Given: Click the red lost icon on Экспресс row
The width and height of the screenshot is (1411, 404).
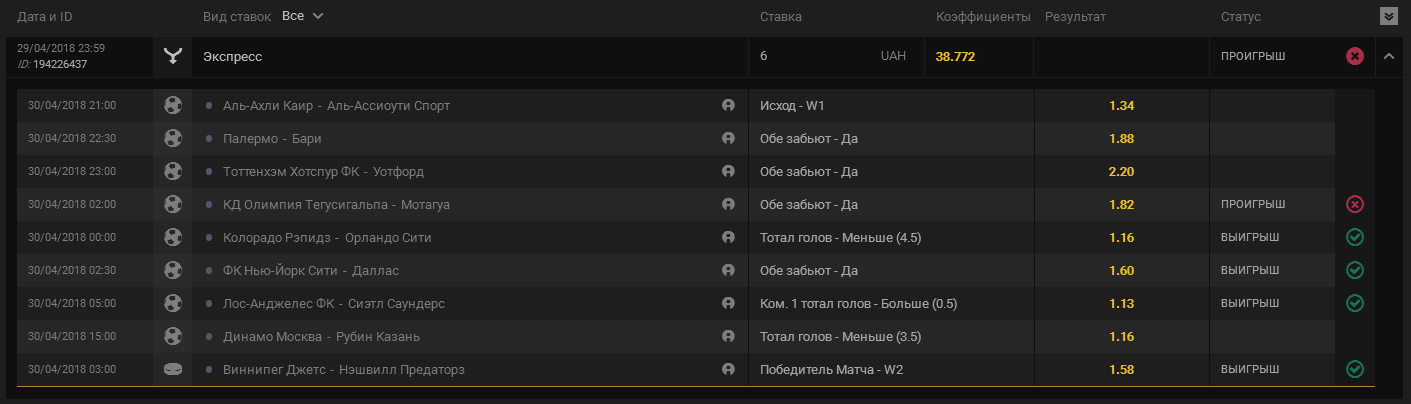Looking at the screenshot, I should point(1355,56).
